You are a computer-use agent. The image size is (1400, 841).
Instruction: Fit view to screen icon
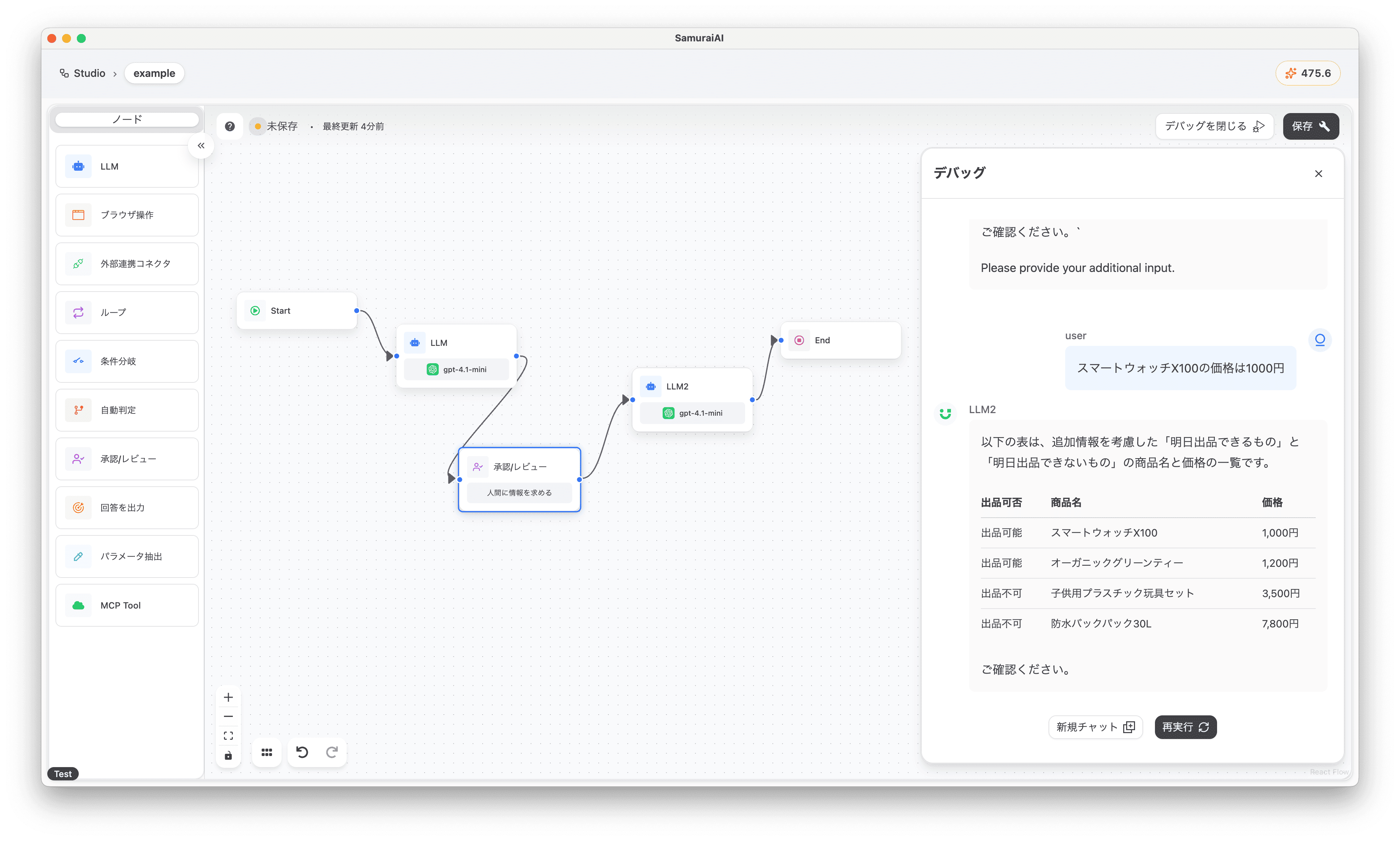[228, 736]
